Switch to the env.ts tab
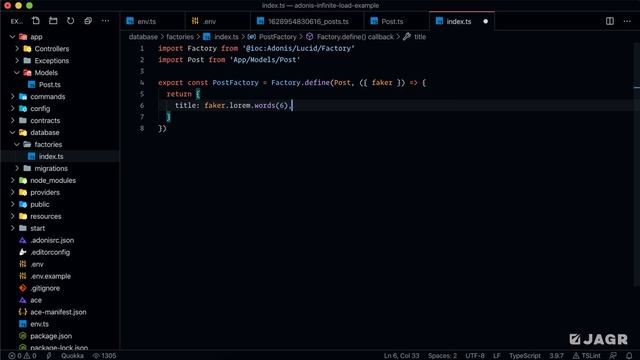 pos(152,22)
